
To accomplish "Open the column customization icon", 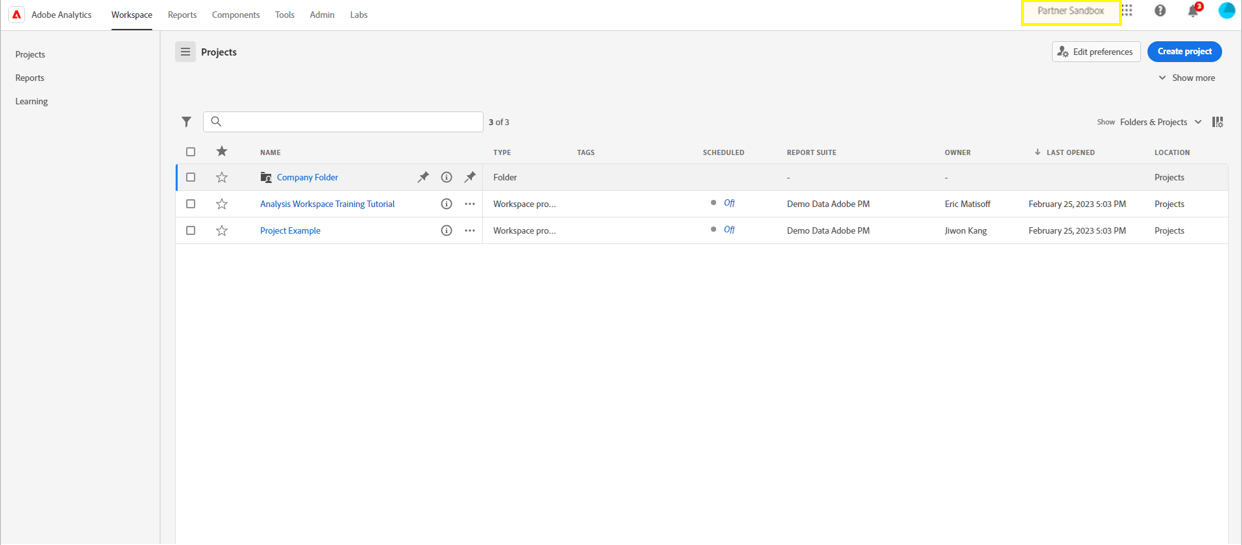I will pos(1217,122).
